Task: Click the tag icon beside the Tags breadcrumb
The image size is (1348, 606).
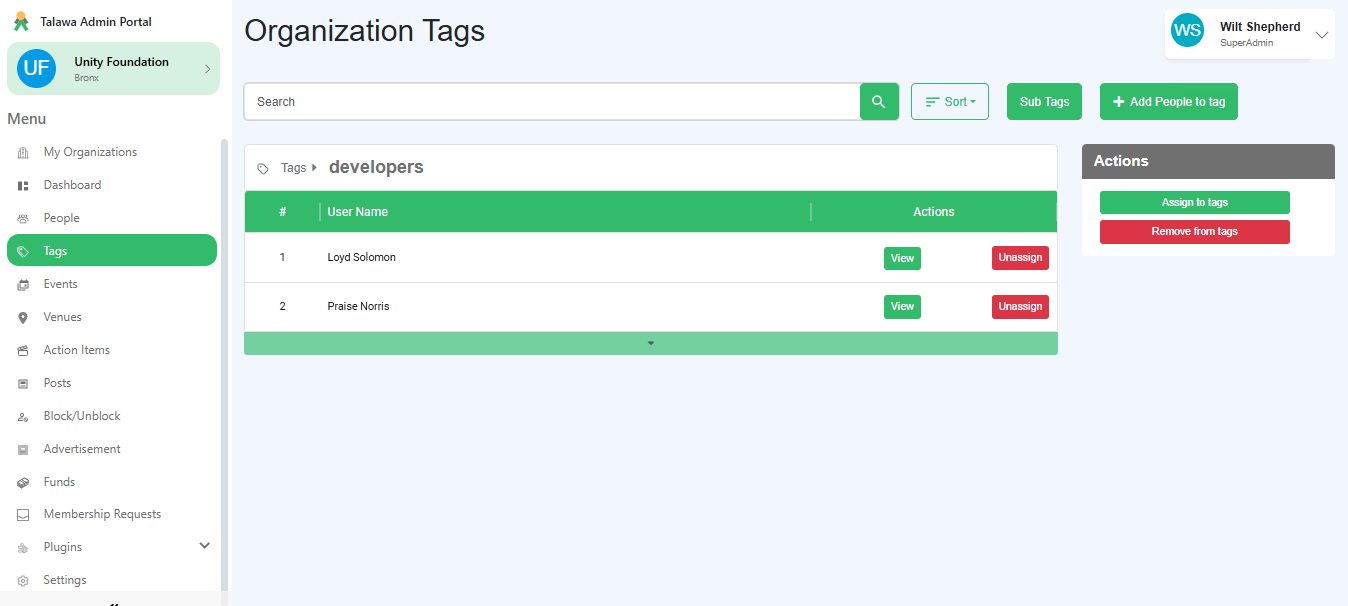Action: click(x=263, y=169)
